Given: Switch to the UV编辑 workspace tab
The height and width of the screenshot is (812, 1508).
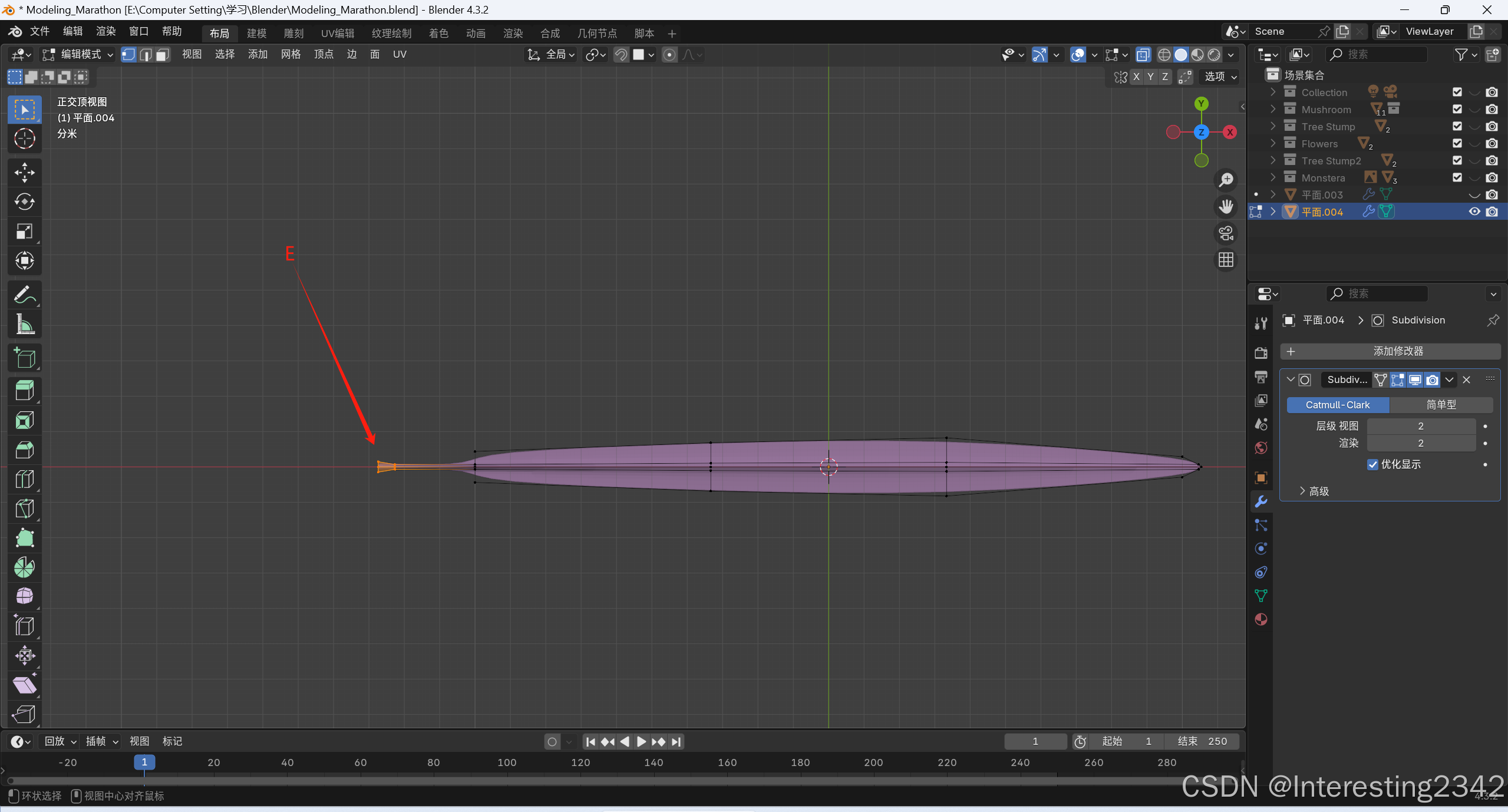Looking at the screenshot, I should tap(337, 34).
